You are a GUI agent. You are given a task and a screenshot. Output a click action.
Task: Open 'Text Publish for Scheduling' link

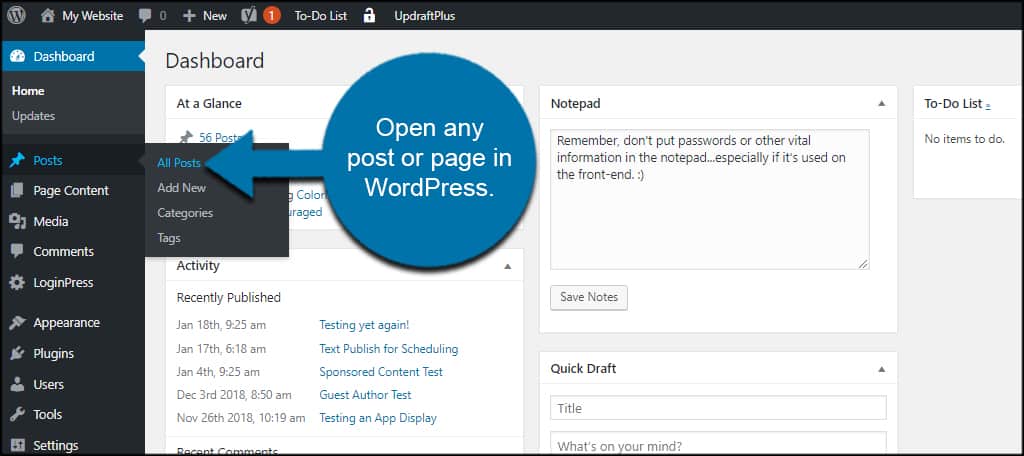click(389, 349)
